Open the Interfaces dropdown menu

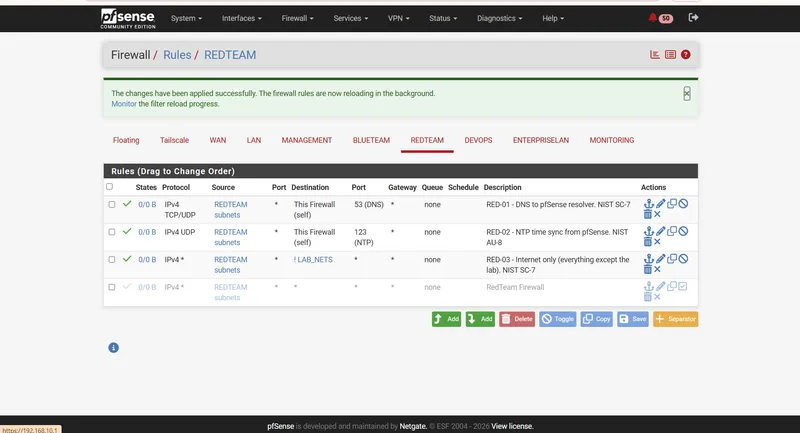click(x=241, y=18)
